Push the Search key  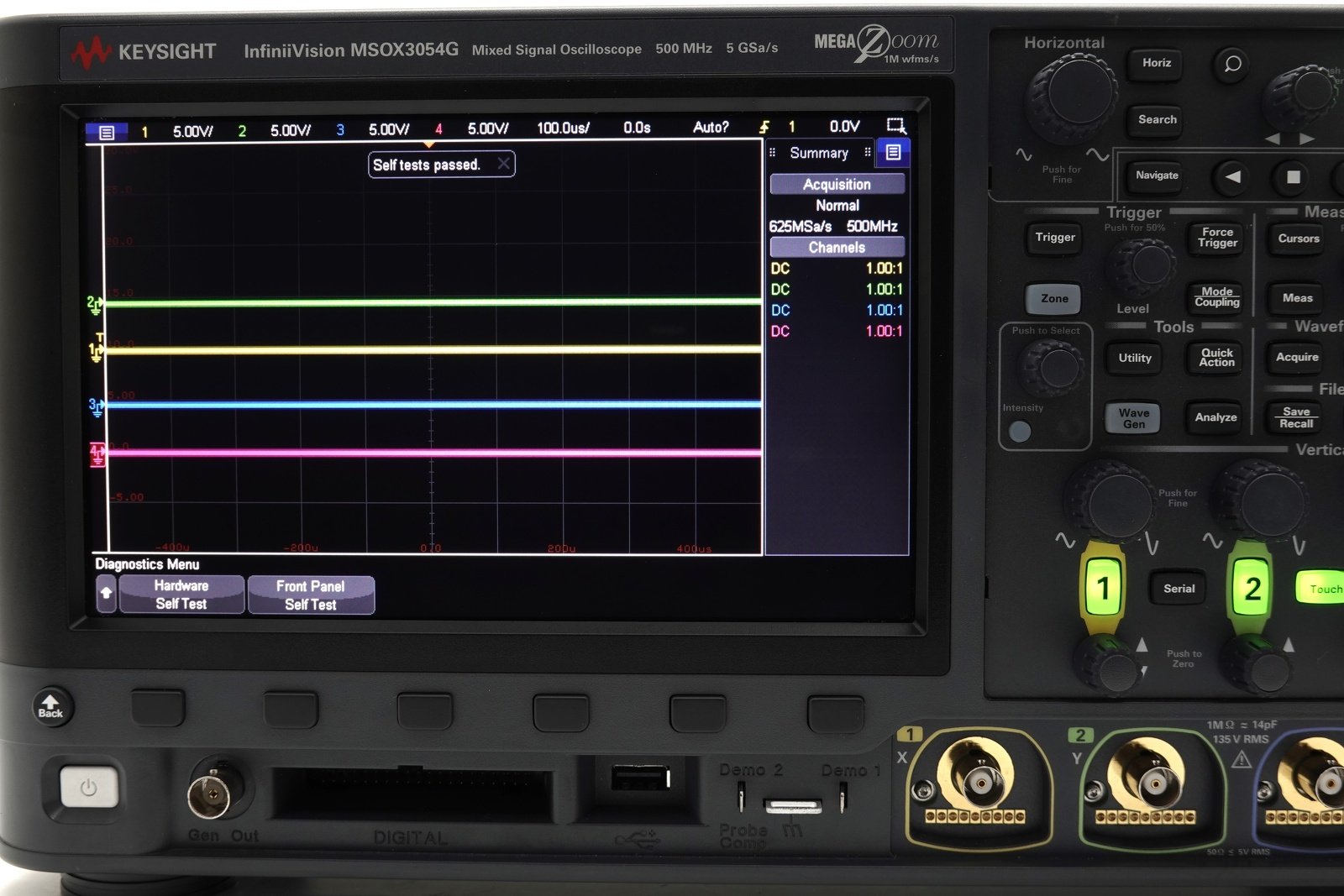[1157, 120]
